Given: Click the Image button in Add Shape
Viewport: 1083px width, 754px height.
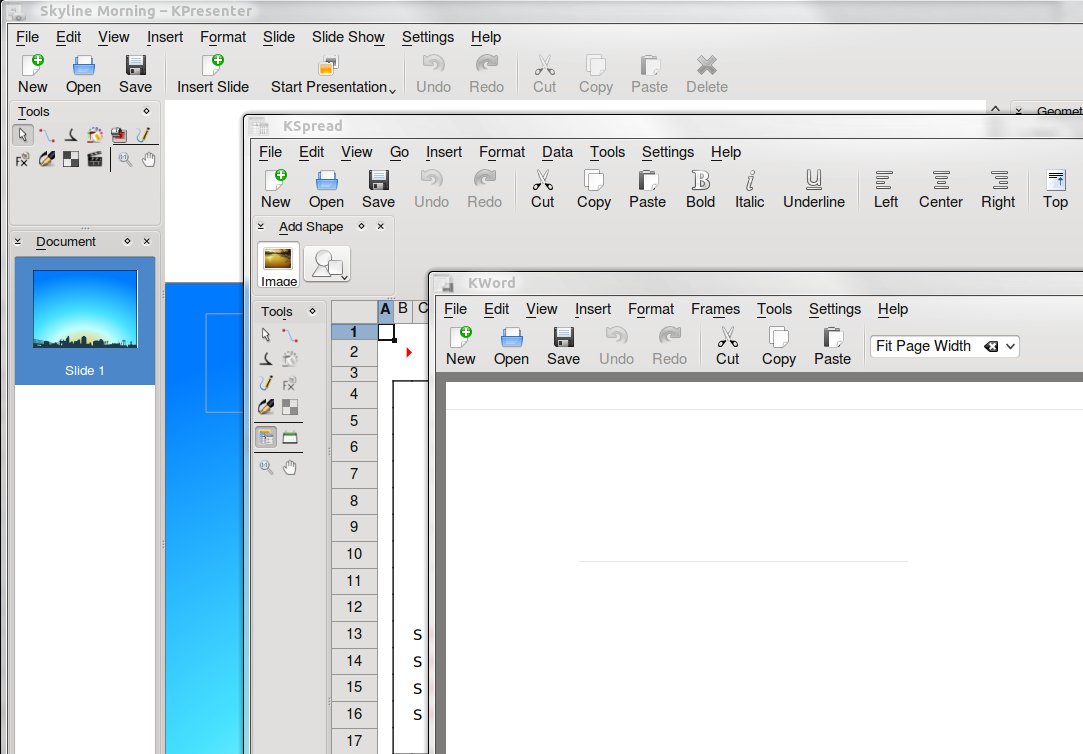Looking at the screenshot, I should pos(279,265).
